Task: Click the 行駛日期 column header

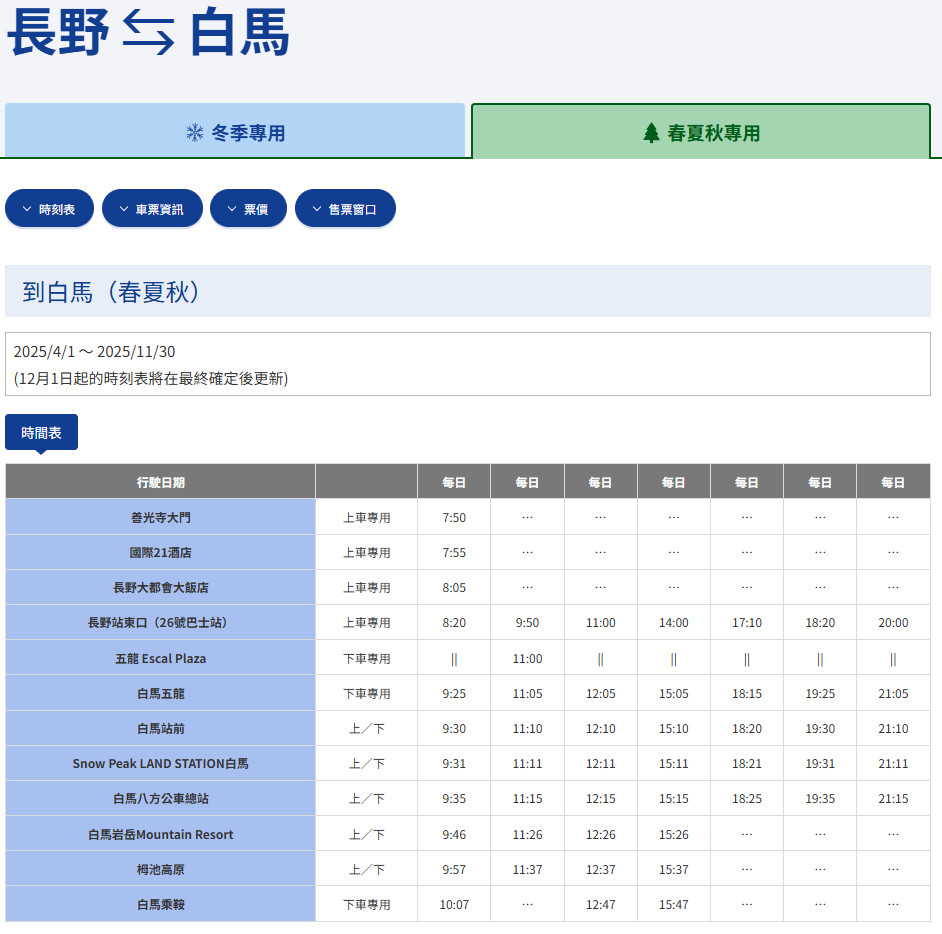Action: pos(160,482)
